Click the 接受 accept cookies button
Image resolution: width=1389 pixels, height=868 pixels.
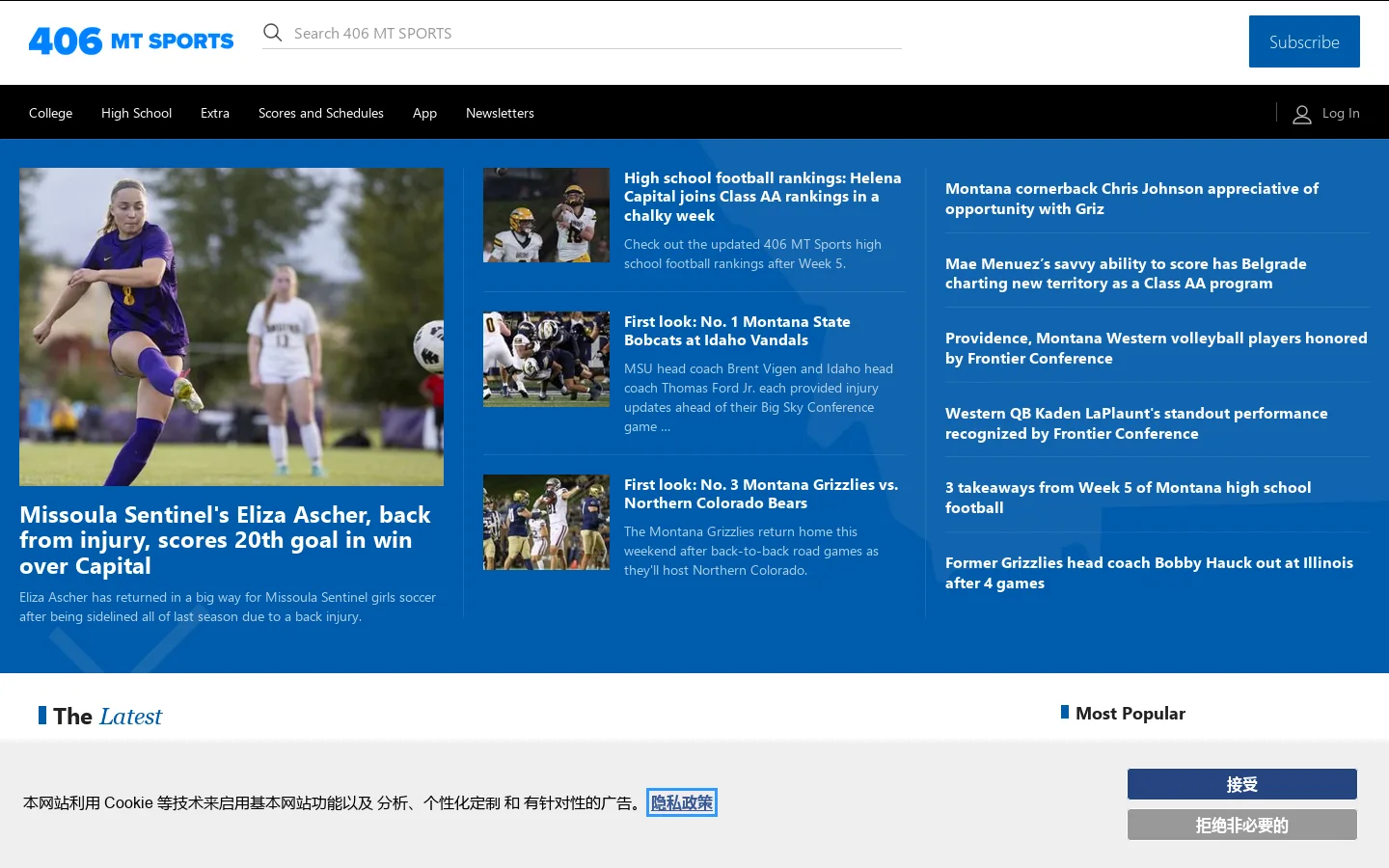click(x=1242, y=784)
